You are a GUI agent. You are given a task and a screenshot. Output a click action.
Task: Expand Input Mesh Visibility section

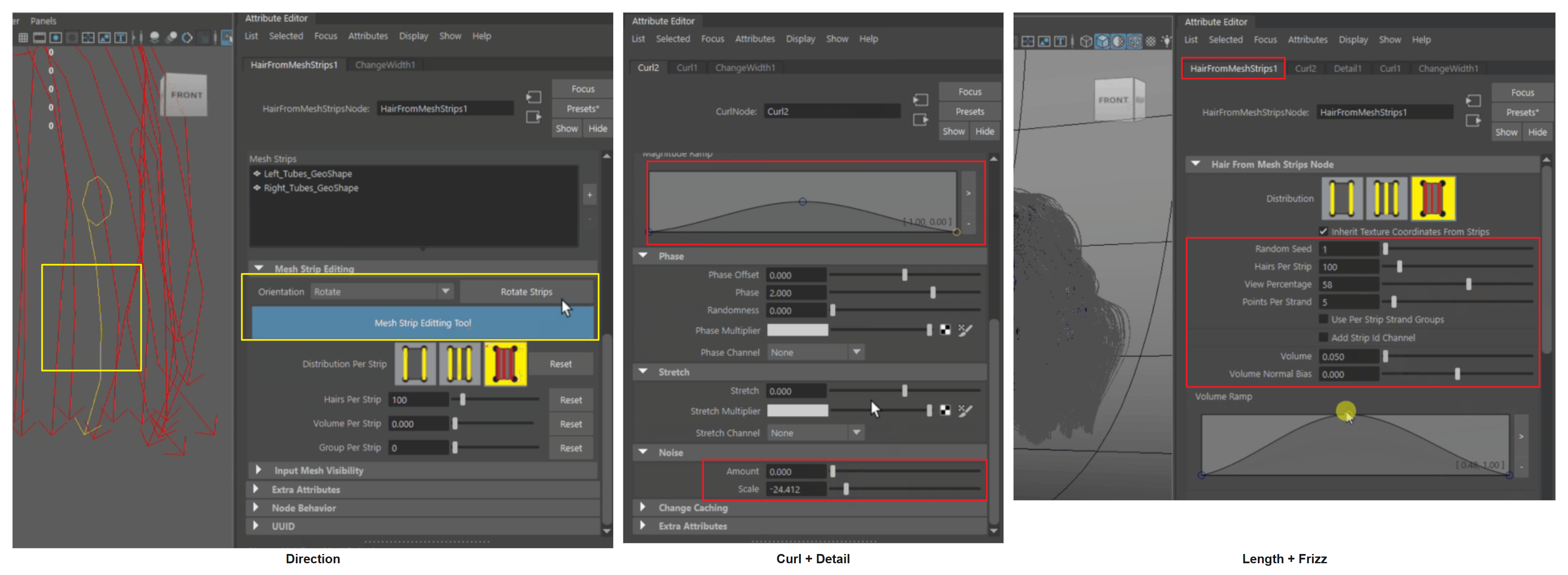[x=258, y=470]
